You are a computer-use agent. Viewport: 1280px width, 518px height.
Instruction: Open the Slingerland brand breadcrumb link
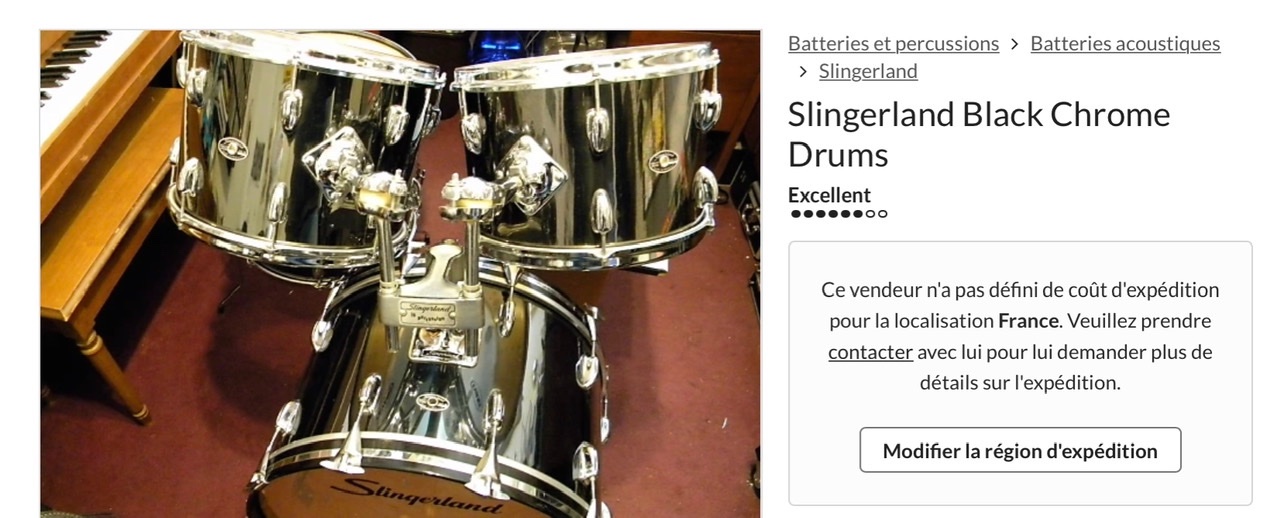(x=868, y=71)
